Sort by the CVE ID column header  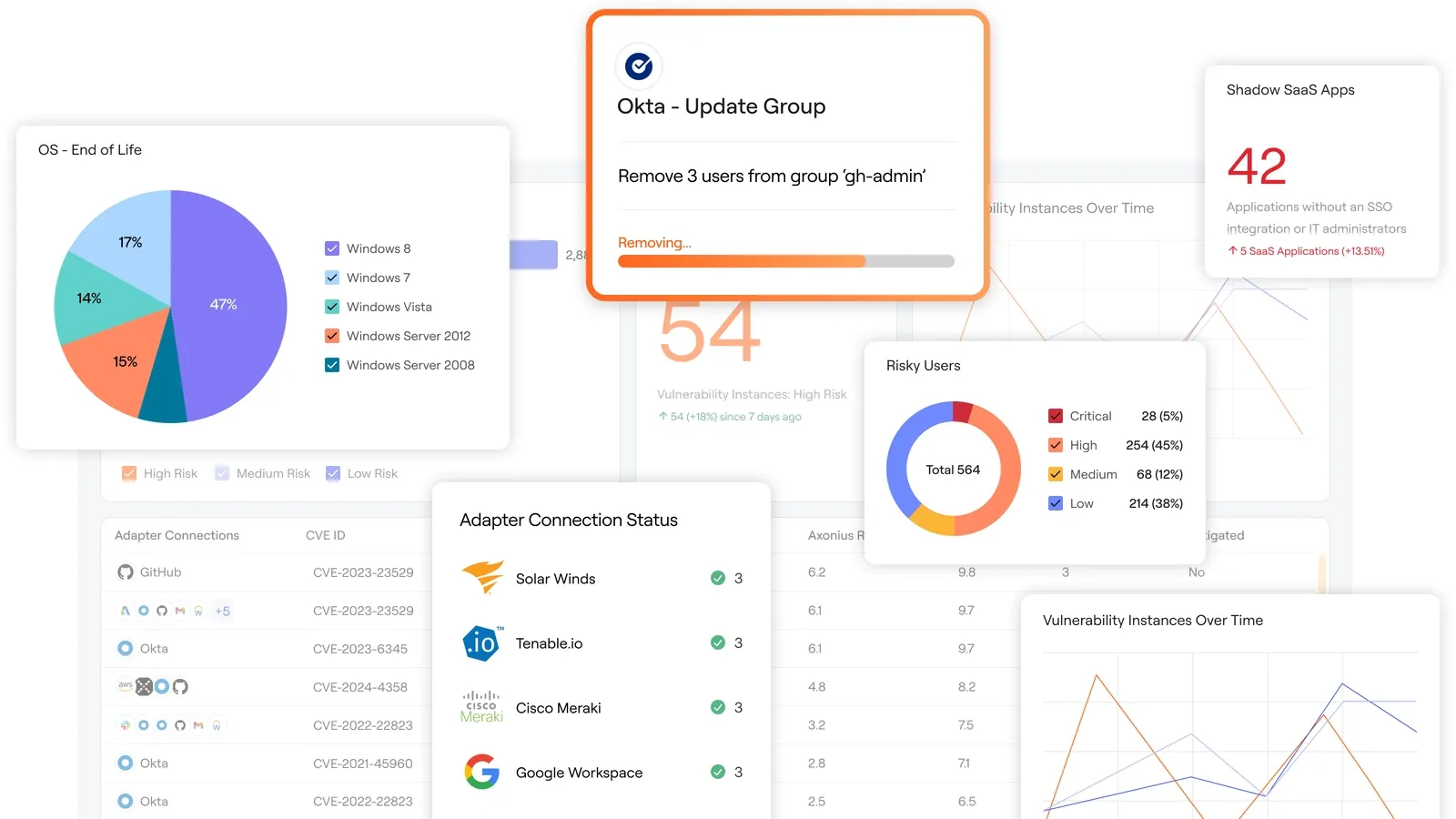pos(326,535)
